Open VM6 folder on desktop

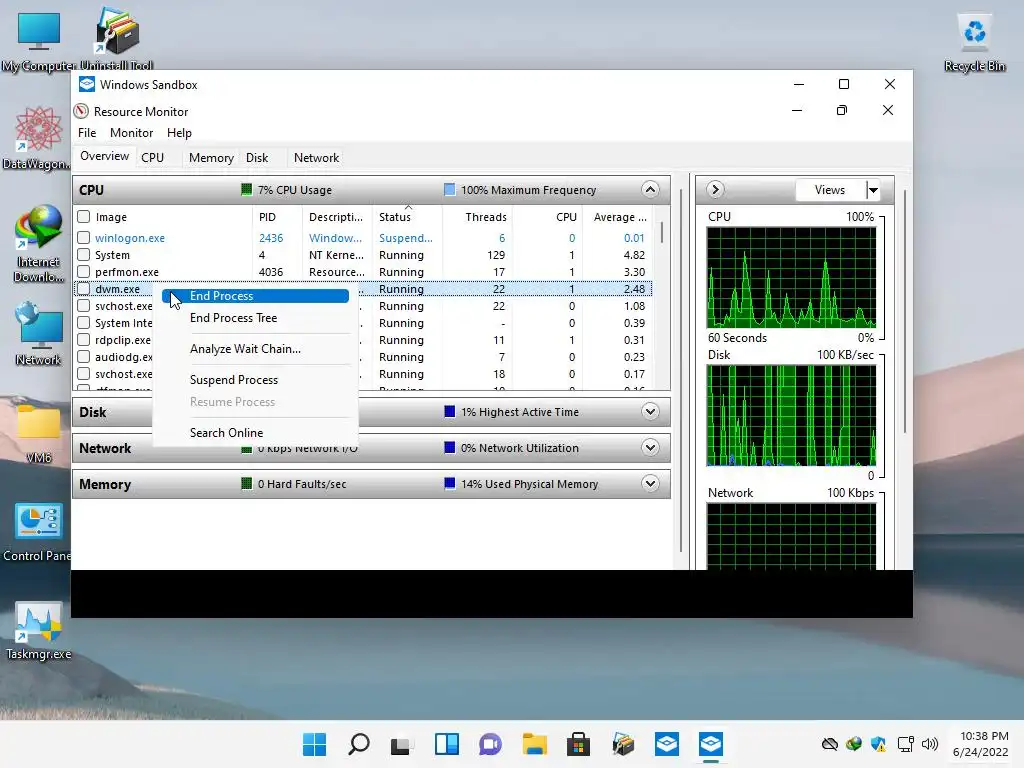pos(39,432)
